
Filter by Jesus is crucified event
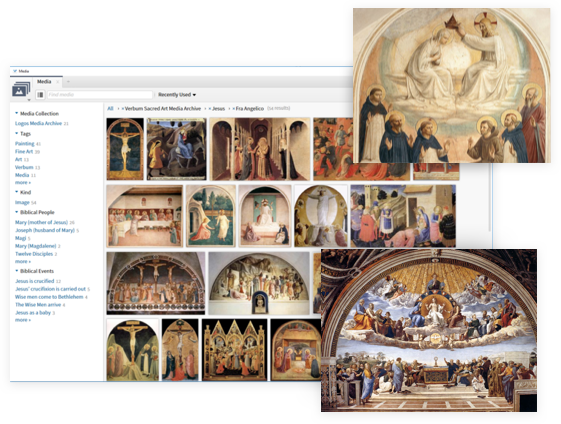coord(34,281)
